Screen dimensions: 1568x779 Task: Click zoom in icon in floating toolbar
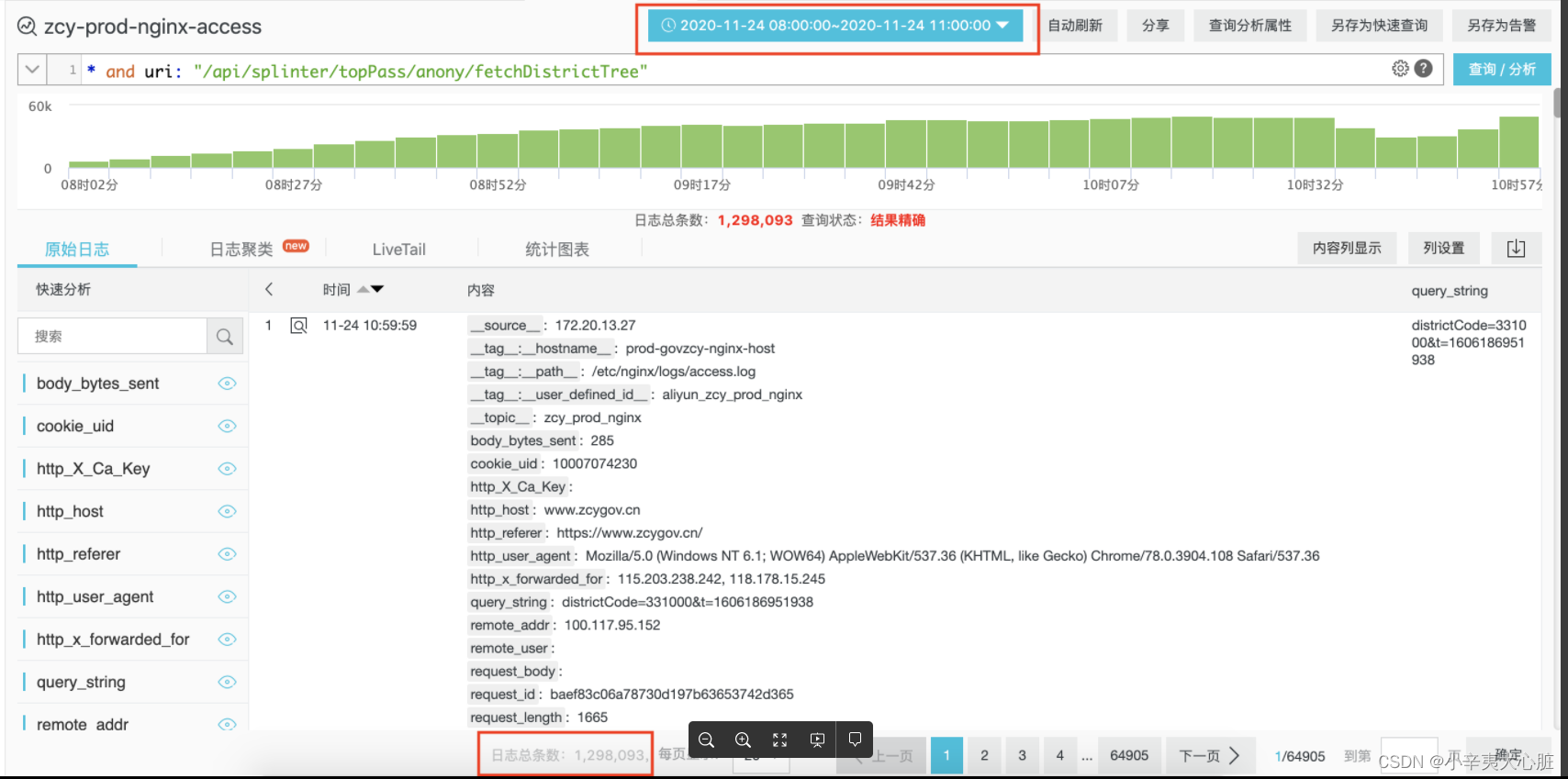(743, 740)
